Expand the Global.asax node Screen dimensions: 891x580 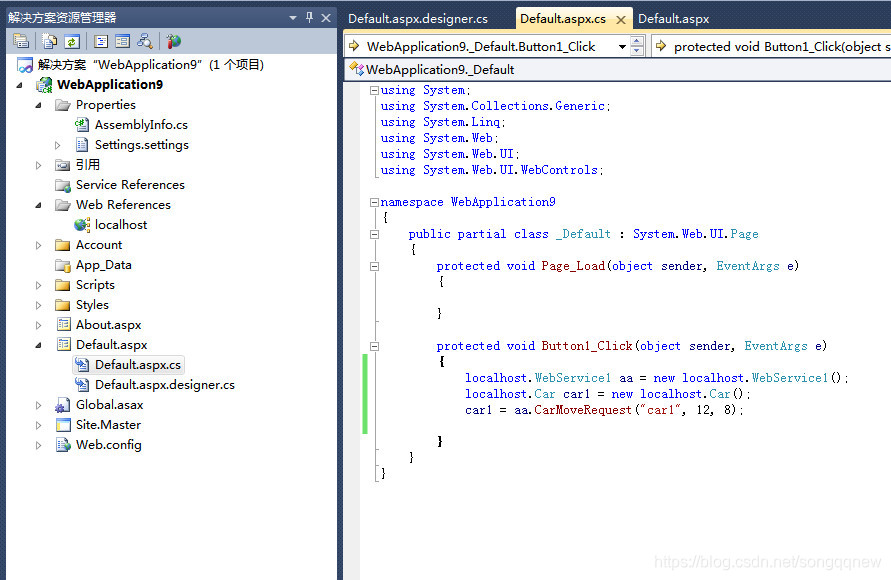click(x=39, y=406)
